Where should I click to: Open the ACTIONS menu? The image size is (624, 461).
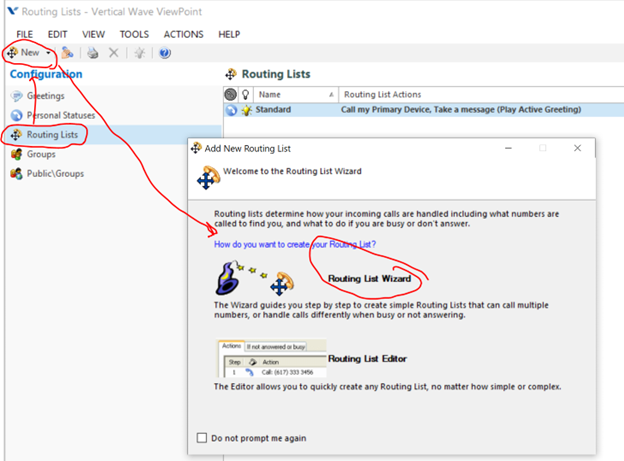(x=183, y=34)
